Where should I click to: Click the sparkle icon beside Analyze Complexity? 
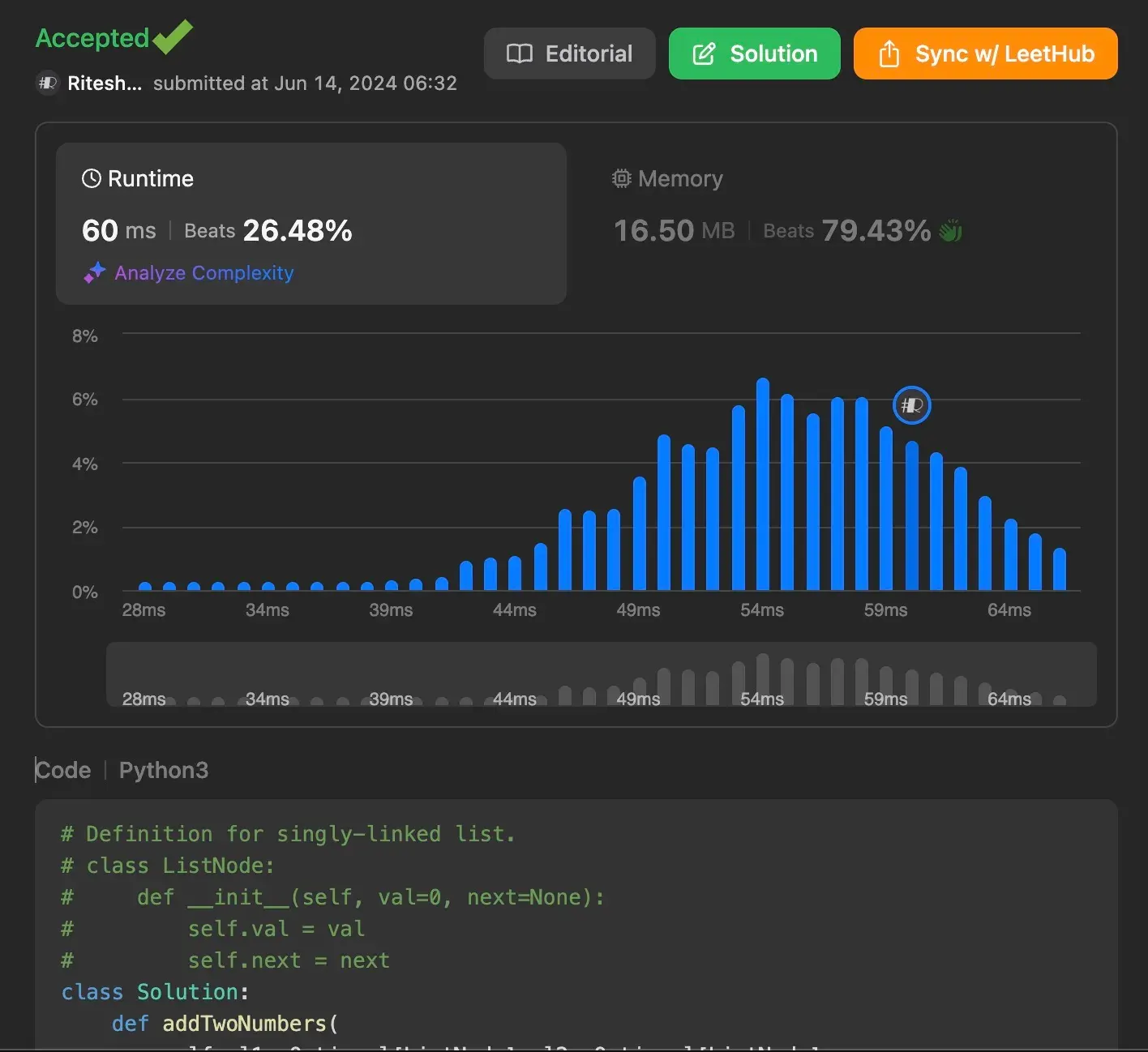pyautogui.click(x=95, y=273)
